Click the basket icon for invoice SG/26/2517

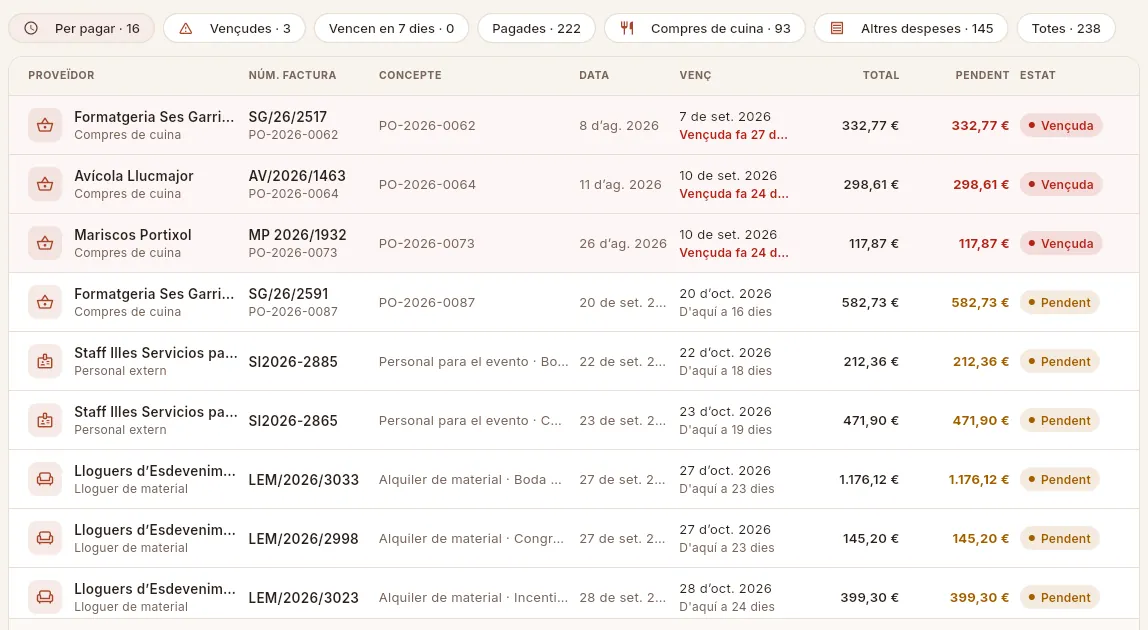point(45,125)
